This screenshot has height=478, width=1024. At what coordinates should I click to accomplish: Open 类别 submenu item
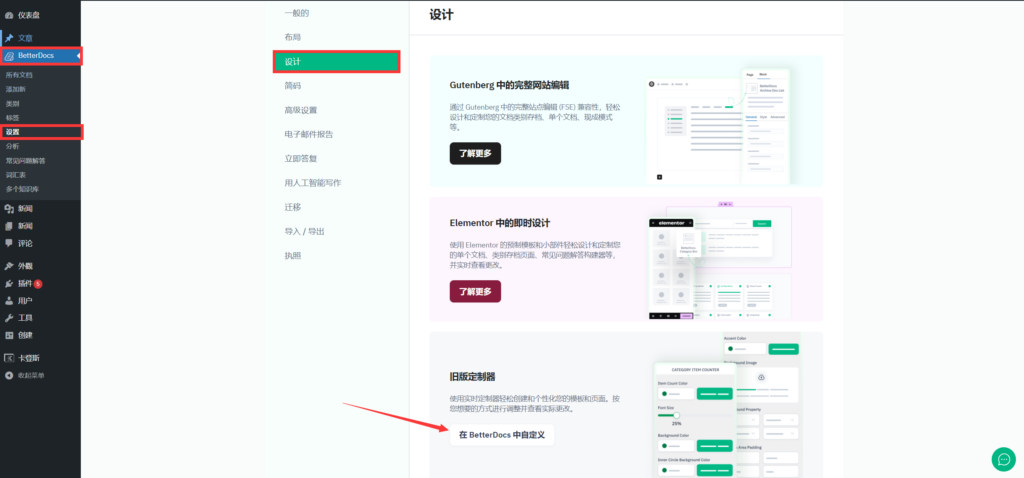point(12,104)
